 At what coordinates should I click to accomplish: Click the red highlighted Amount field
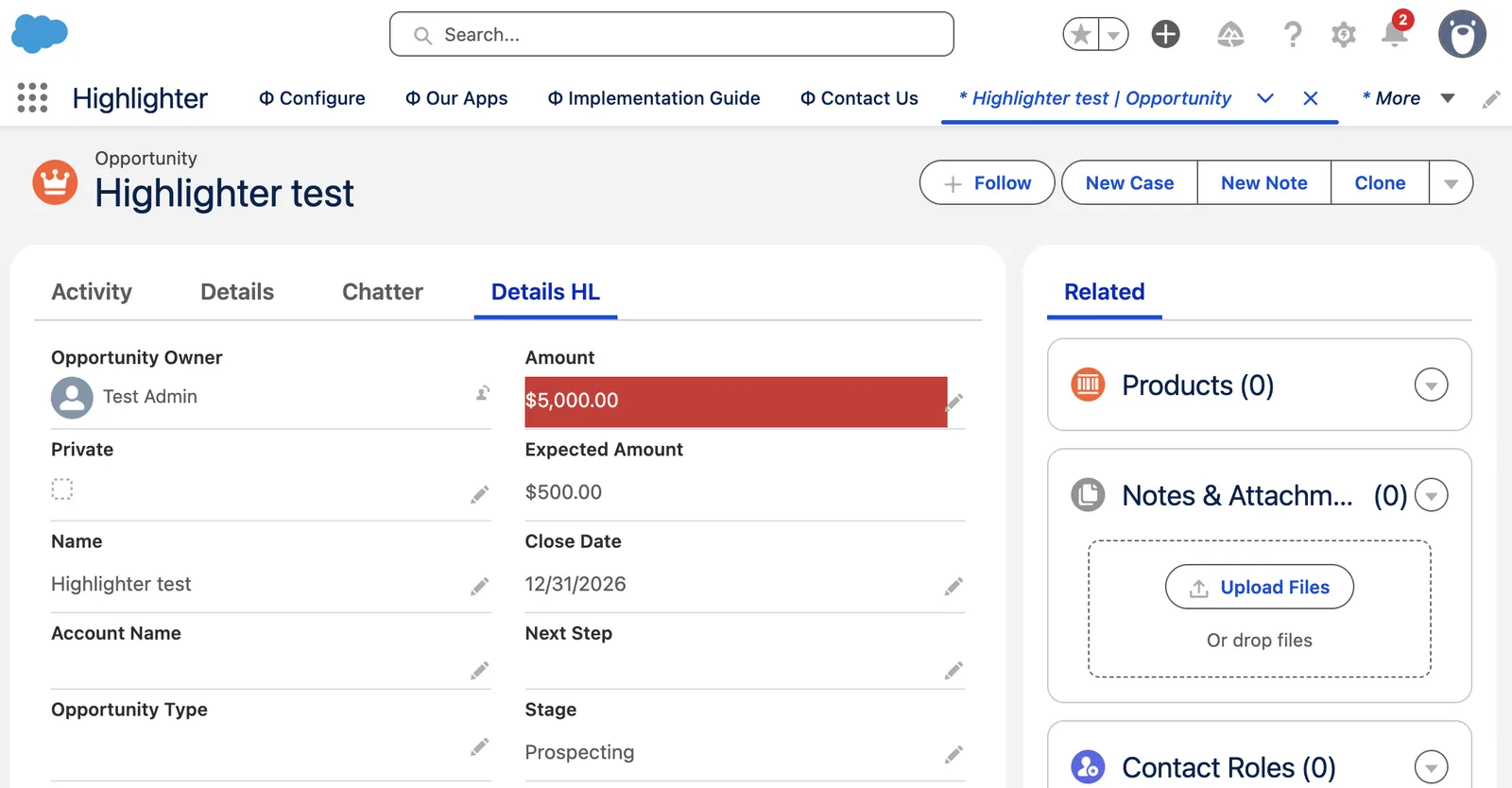[735, 402]
